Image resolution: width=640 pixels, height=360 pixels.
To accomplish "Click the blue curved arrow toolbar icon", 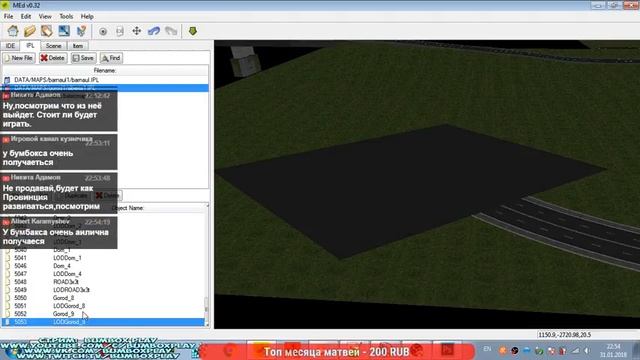I will [154, 31].
